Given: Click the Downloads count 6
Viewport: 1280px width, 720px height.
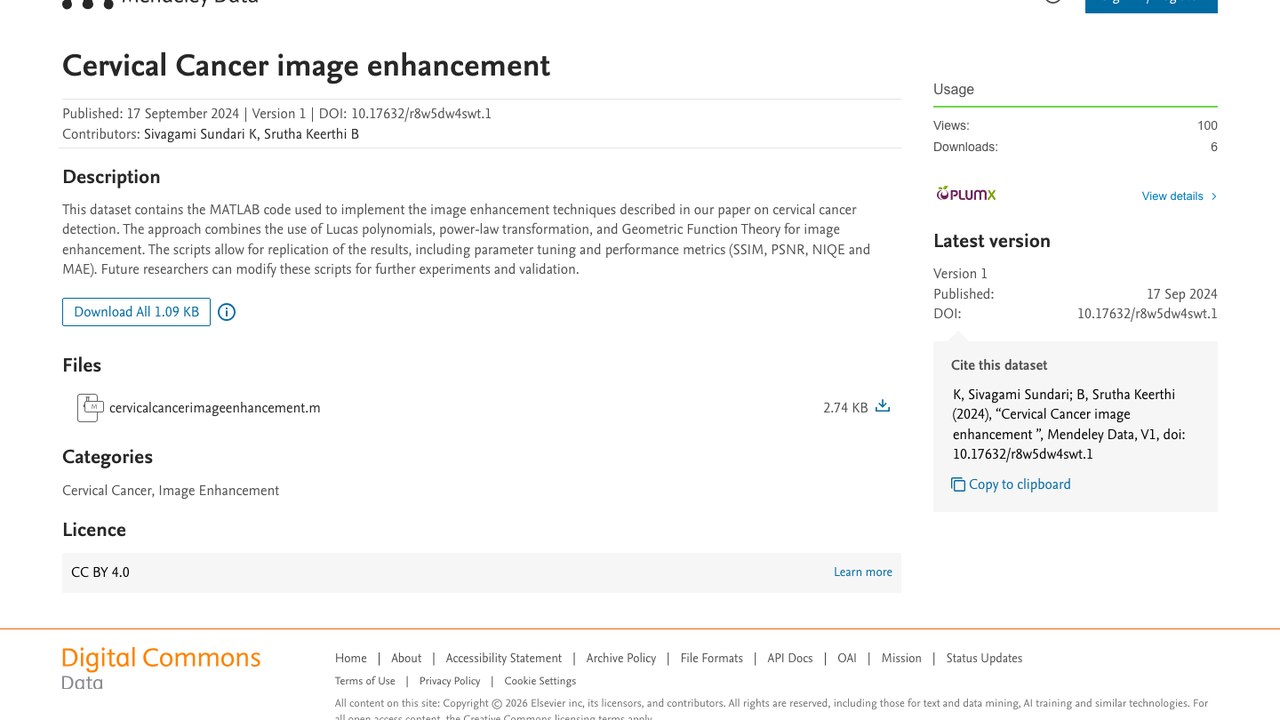Looking at the screenshot, I should pyautogui.click(x=1214, y=147).
